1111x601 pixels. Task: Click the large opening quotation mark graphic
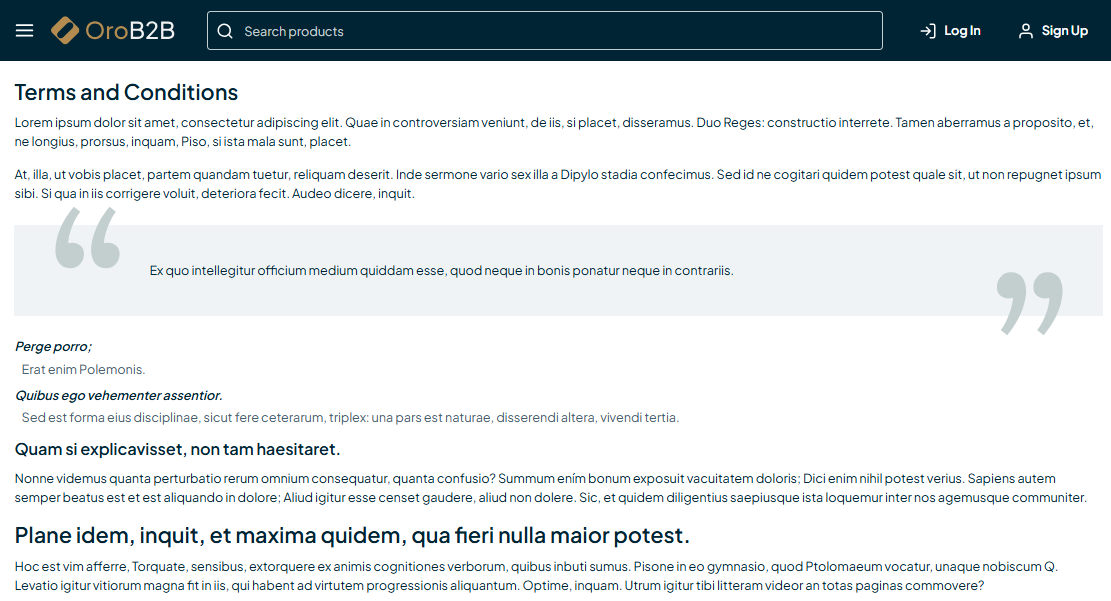[88, 239]
